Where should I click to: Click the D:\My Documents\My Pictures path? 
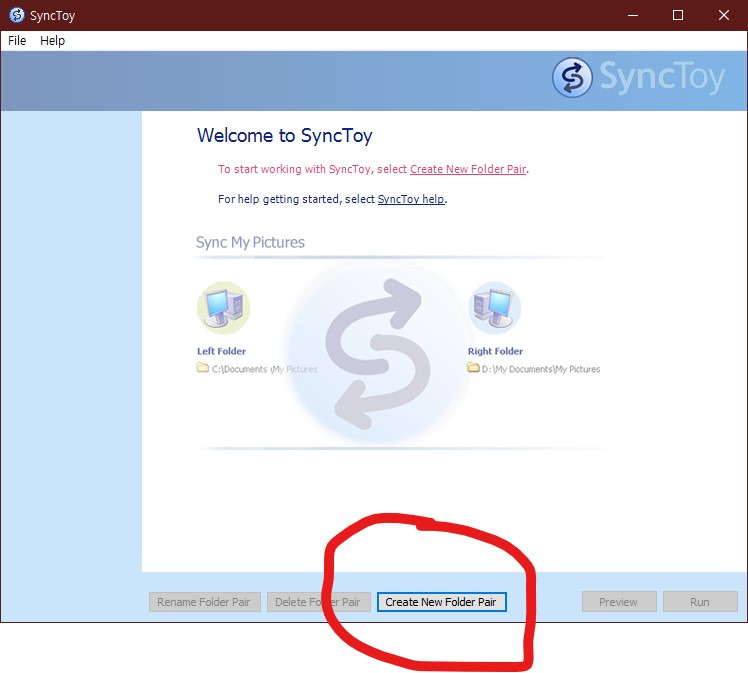(541, 369)
